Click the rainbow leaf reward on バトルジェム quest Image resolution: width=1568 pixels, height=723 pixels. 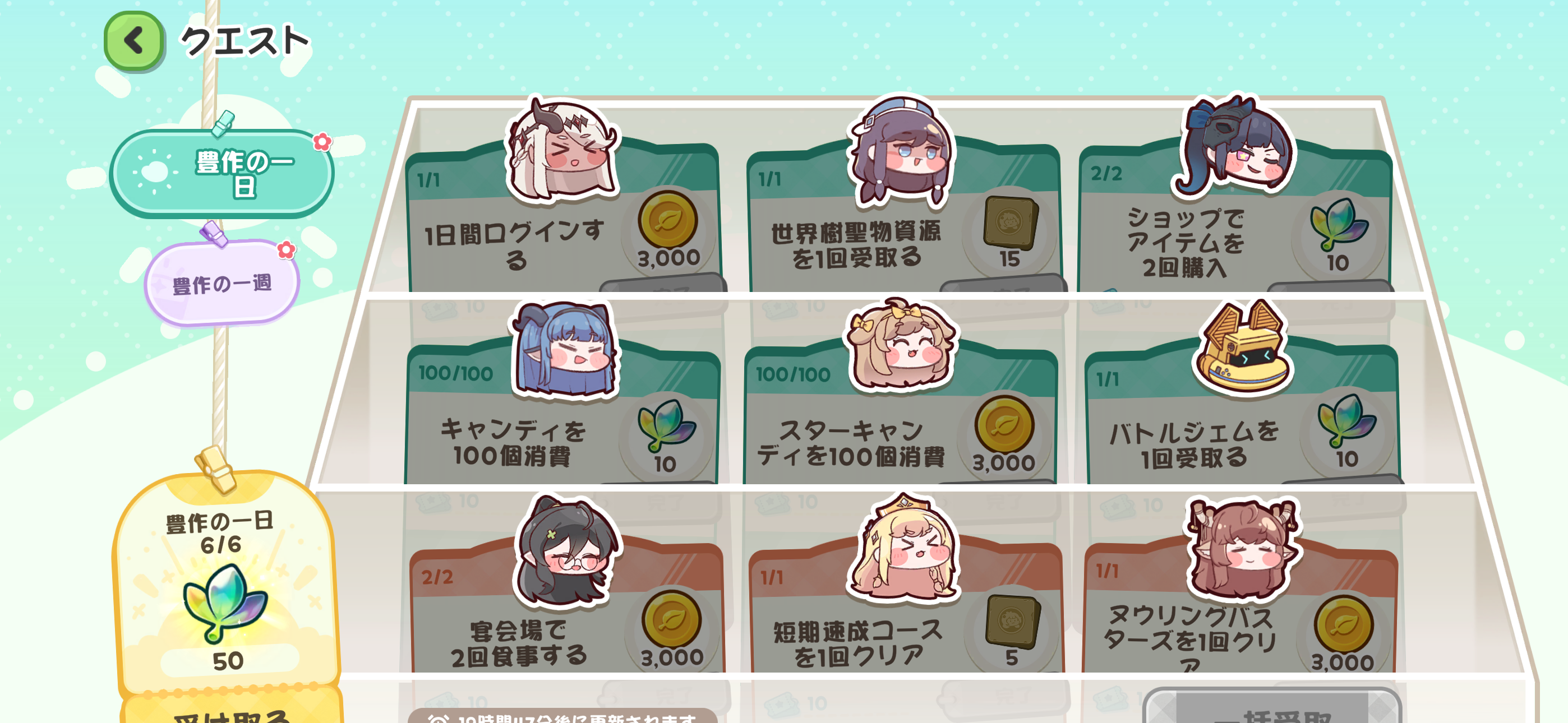coord(1346,420)
